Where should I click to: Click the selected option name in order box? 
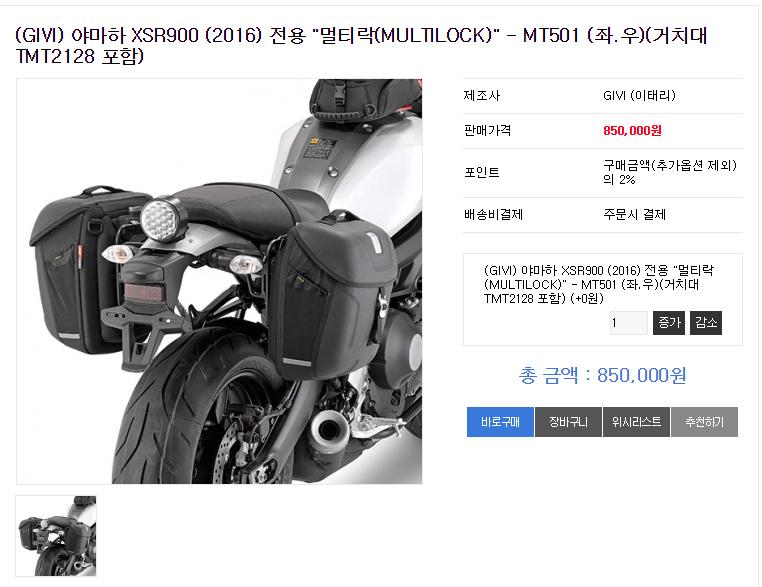click(x=598, y=284)
